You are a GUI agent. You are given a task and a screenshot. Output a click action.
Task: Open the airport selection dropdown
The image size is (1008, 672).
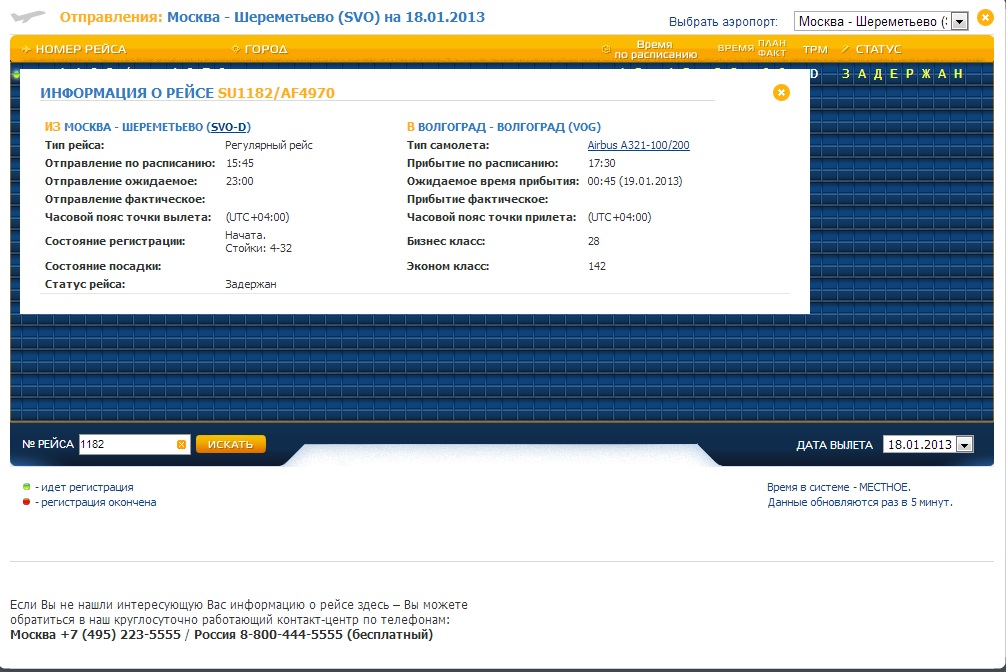tap(959, 21)
